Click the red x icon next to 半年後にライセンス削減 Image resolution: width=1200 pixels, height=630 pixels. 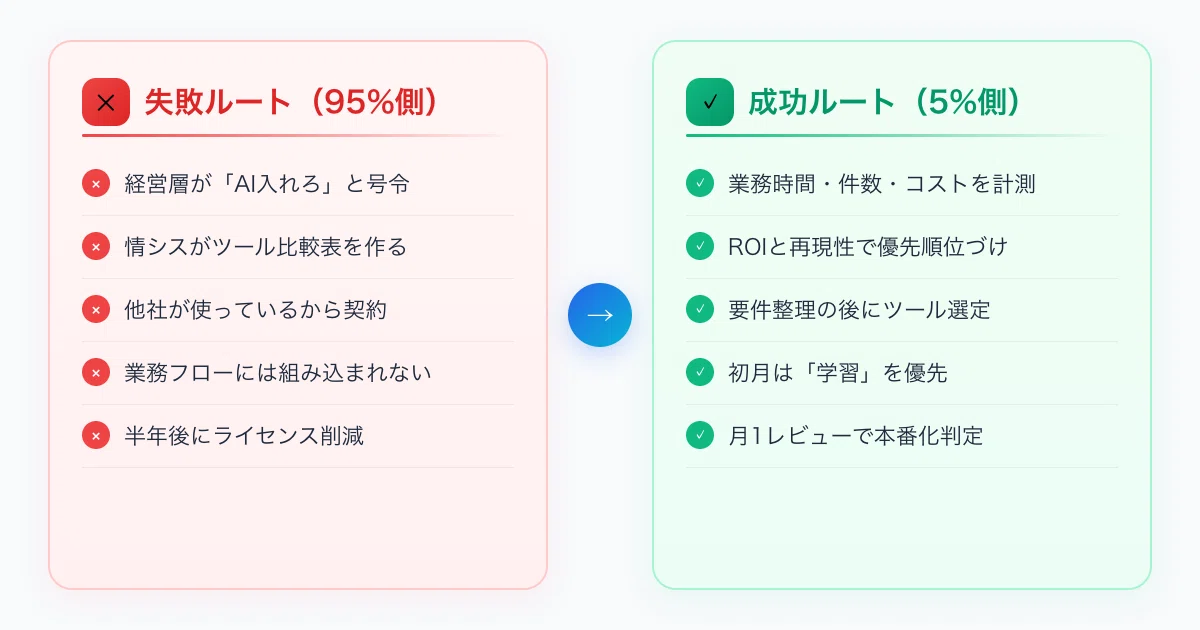pos(96,436)
